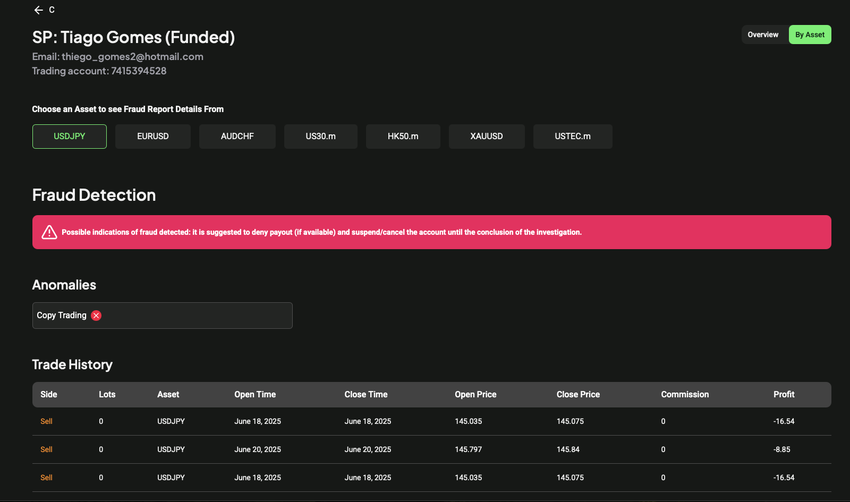
Task: Select the By Asset tab
Action: pos(809,35)
